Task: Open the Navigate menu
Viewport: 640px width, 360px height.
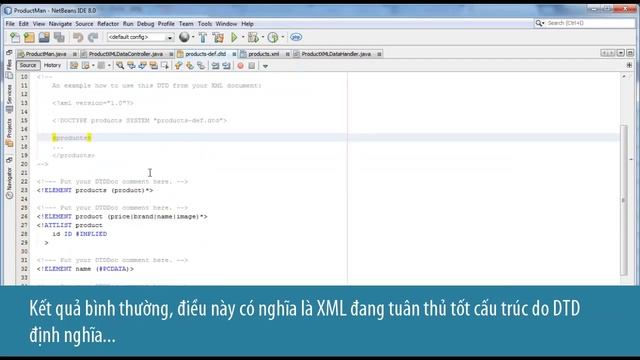Action: (x=60, y=24)
